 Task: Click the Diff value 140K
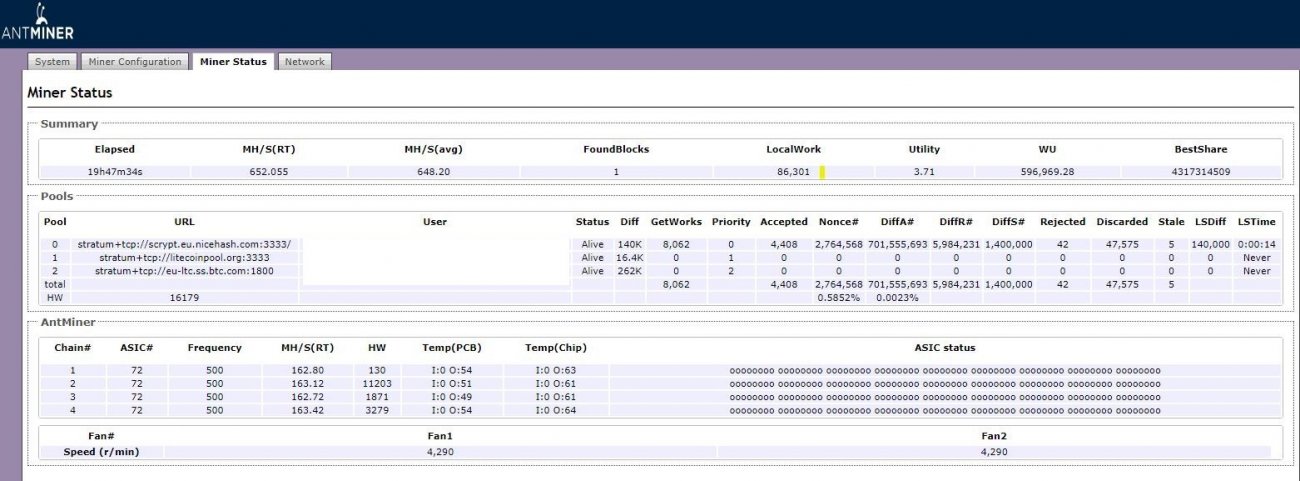(x=629, y=244)
